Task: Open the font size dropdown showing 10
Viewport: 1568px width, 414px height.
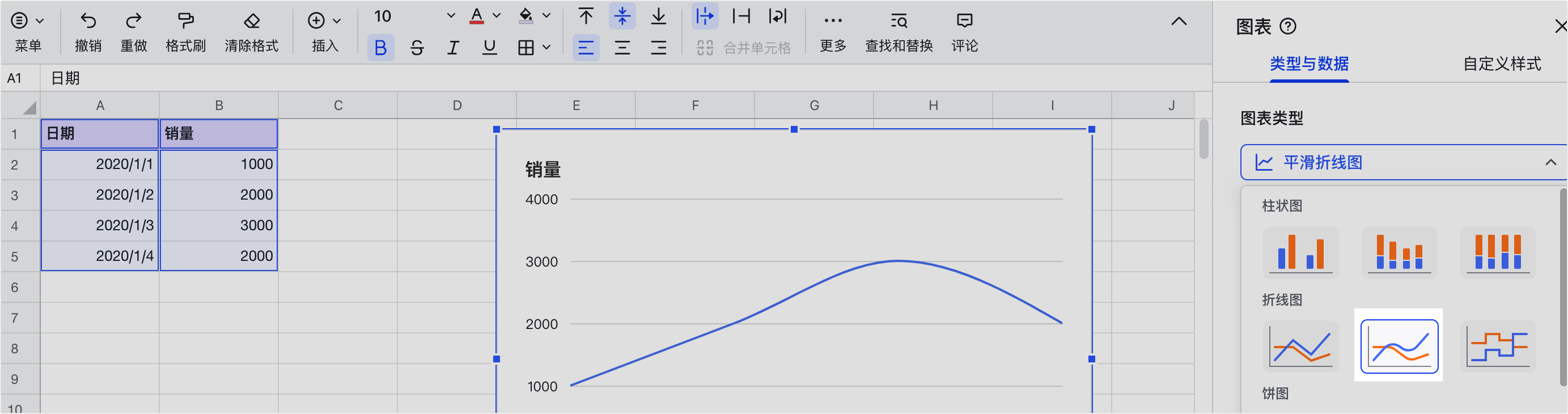Action: coord(414,16)
